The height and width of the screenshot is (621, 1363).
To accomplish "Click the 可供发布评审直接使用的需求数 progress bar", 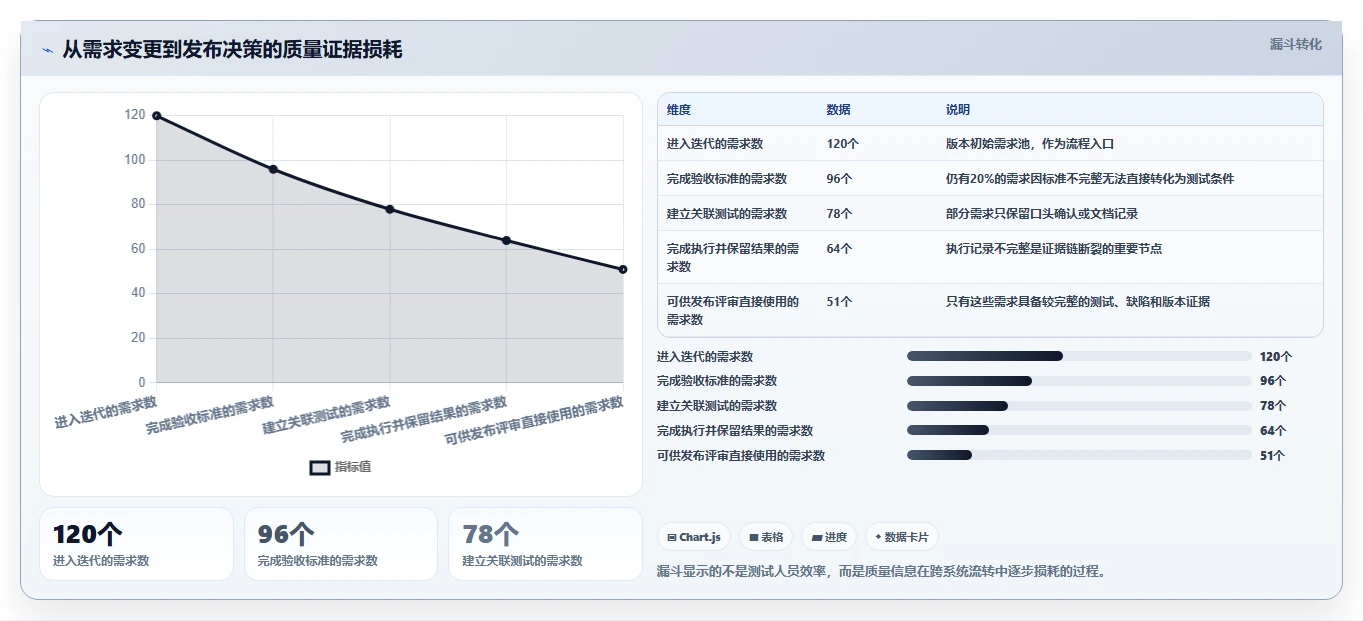I will pos(1079,455).
